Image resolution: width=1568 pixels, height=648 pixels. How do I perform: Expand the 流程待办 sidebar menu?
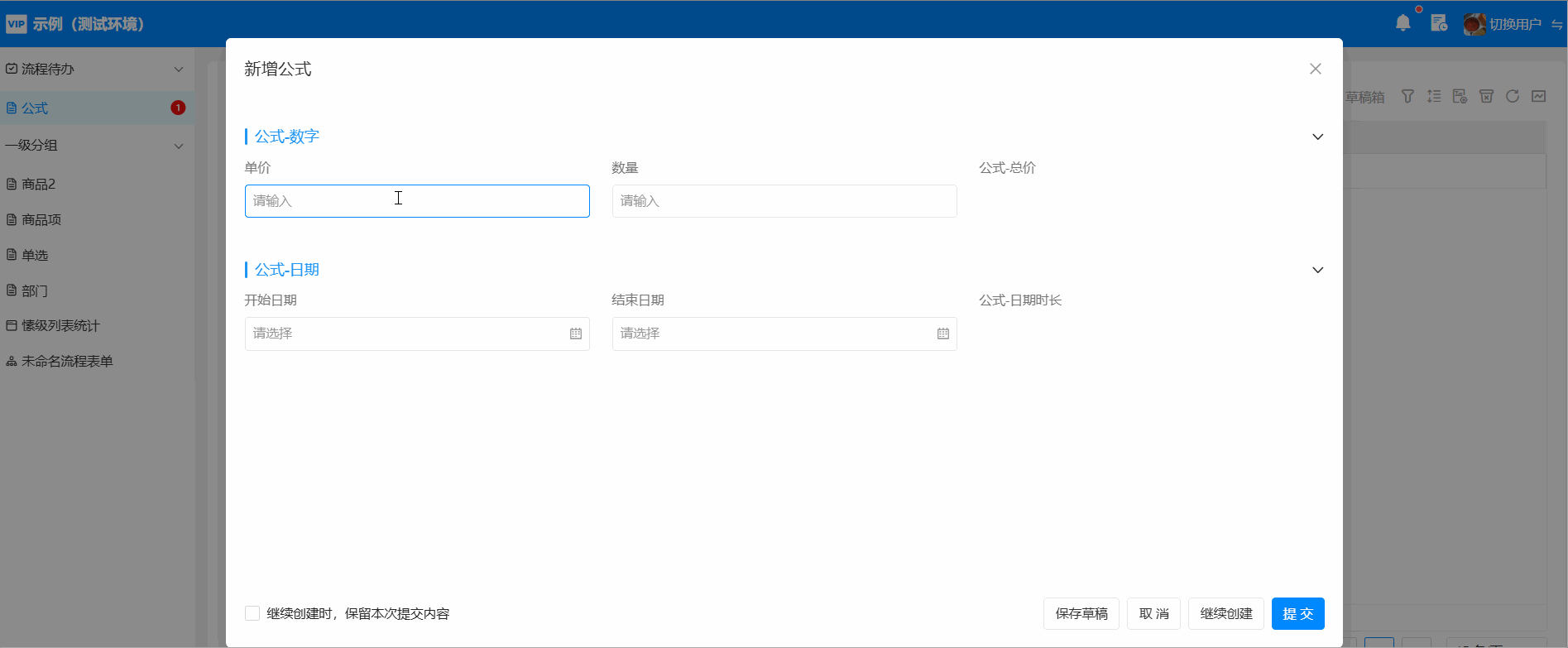pyautogui.click(x=179, y=70)
